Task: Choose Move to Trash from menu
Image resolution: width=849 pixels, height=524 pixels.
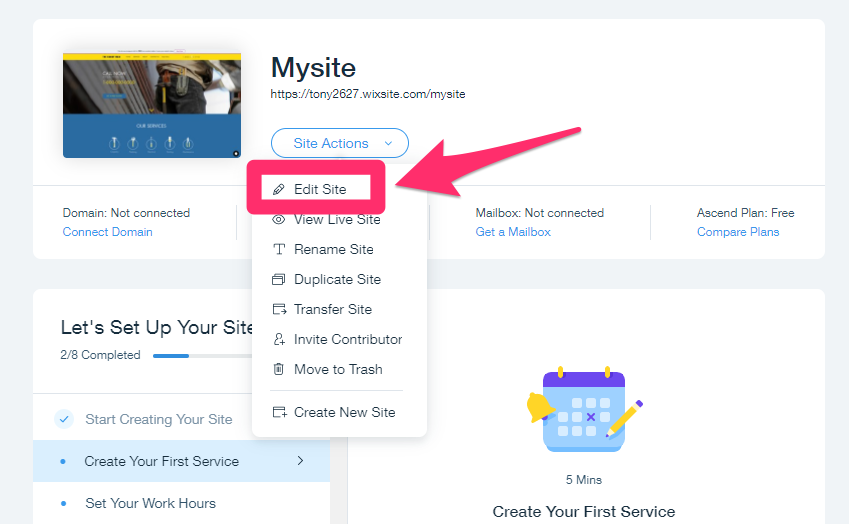Action: pyautogui.click(x=339, y=369)
